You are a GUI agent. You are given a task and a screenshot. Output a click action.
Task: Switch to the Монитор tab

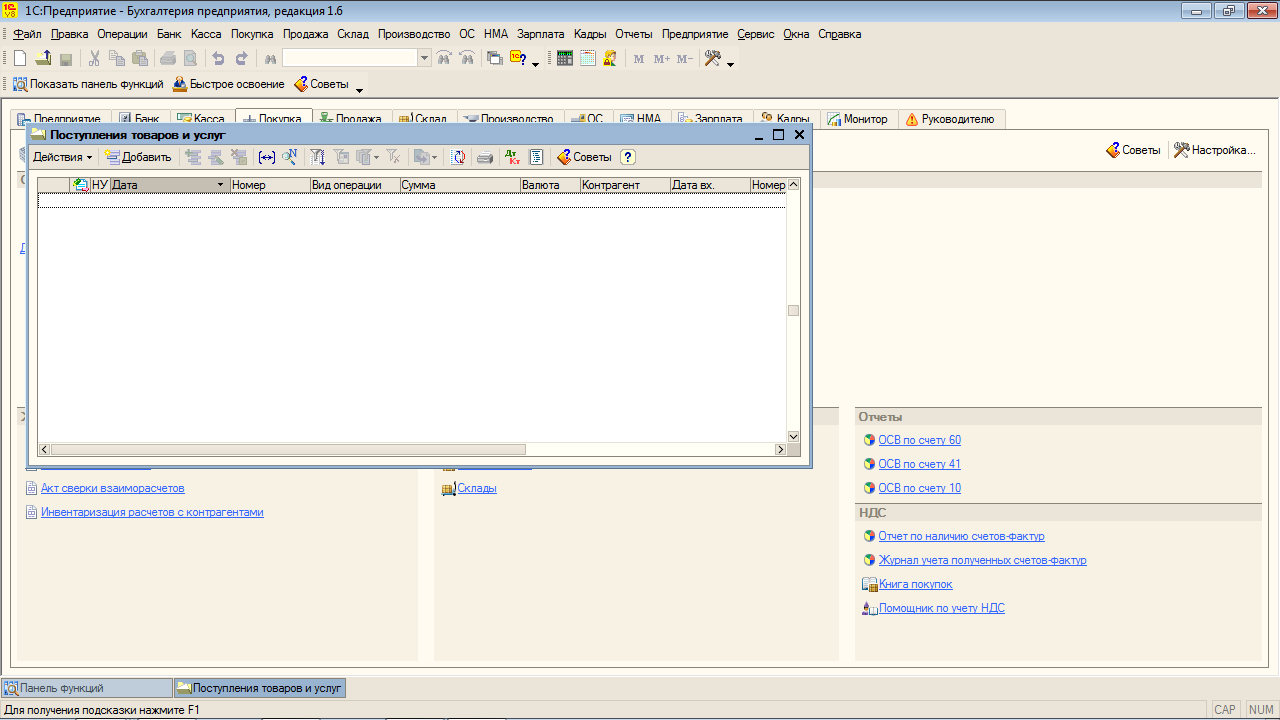[857, 119]
